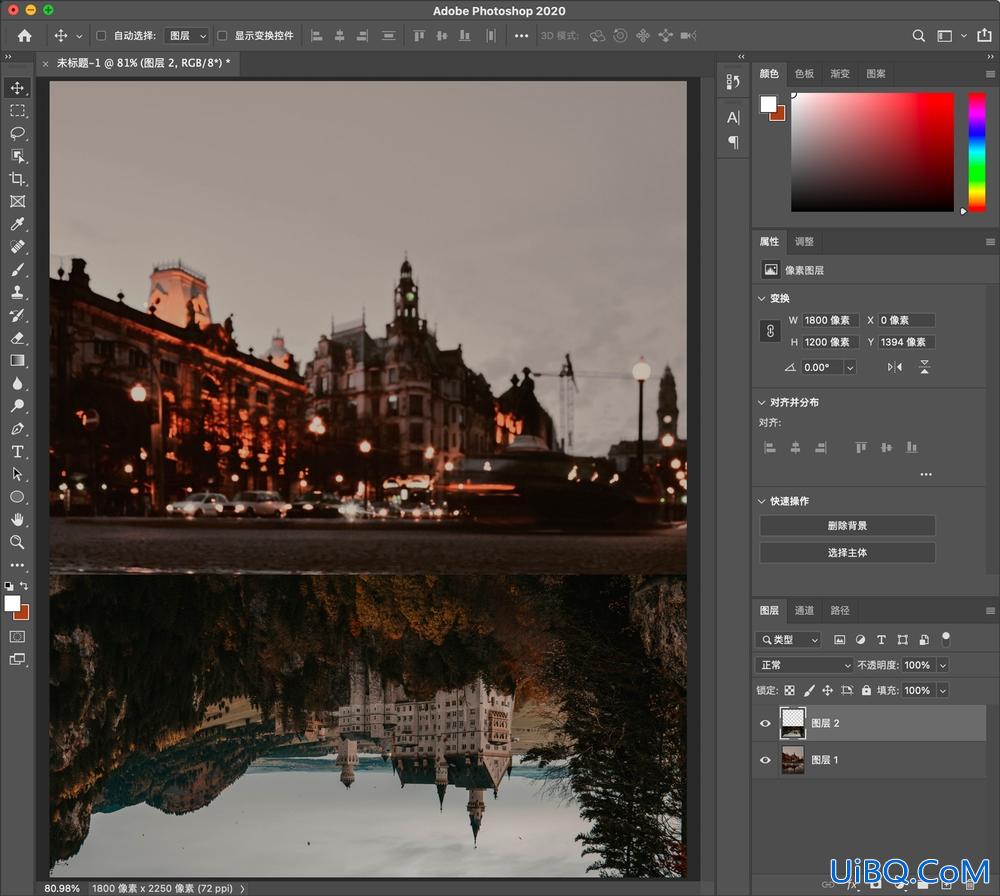The height and width of the screenshot is (896, 1000).
Task: Click the share document icon
Action: [984, 36]
